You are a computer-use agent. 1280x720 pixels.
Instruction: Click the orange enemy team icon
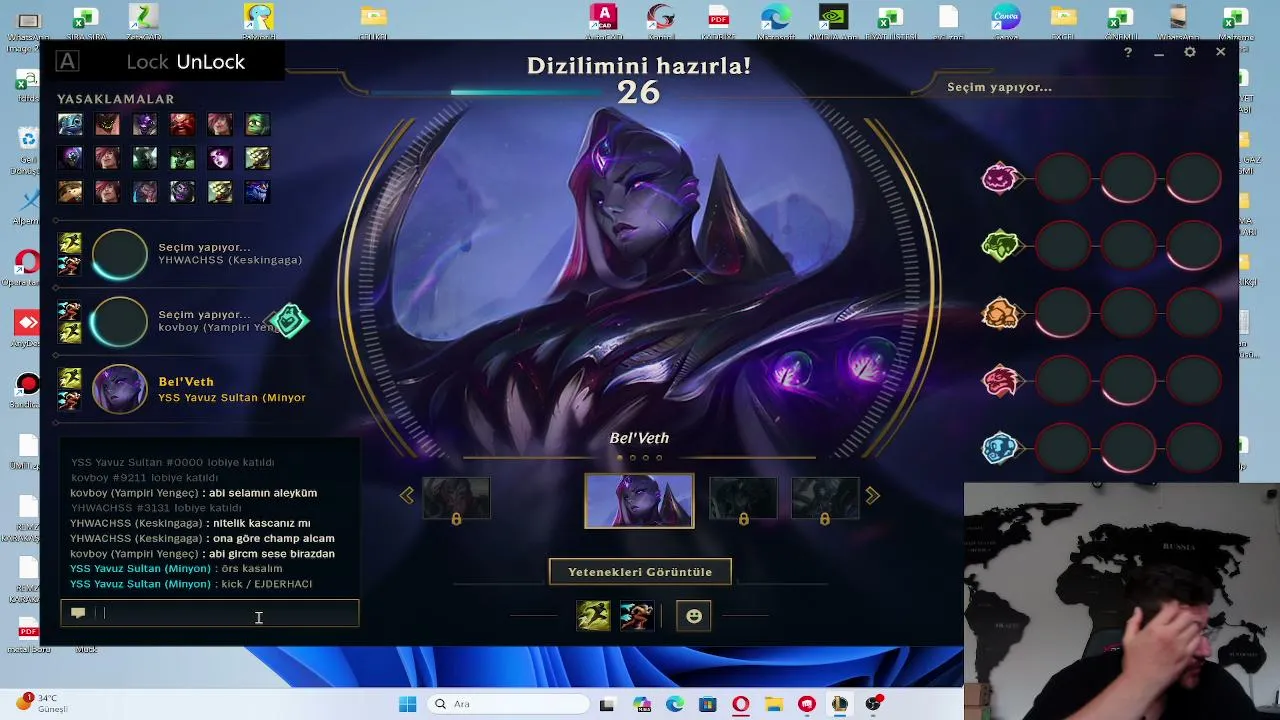point(1000,313)
